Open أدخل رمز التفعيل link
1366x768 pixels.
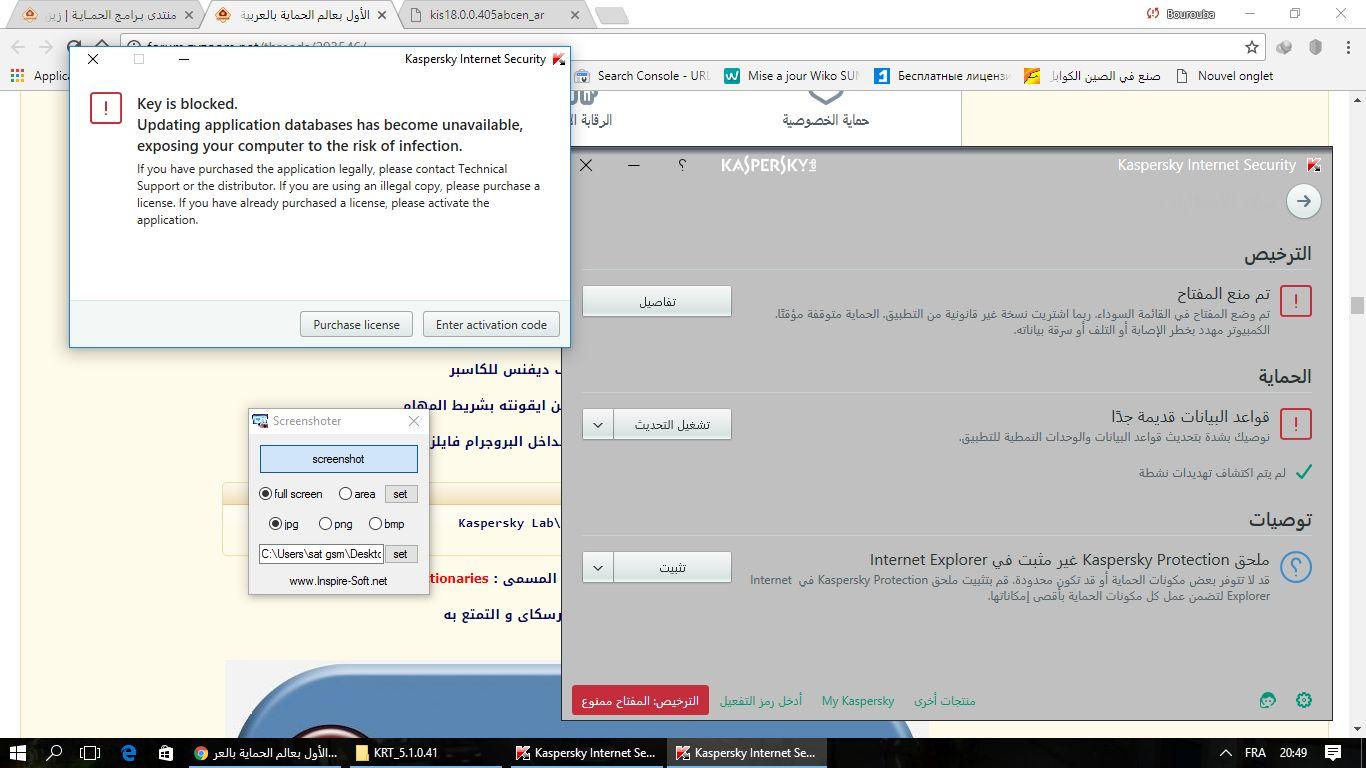click(x=761, y=700)
